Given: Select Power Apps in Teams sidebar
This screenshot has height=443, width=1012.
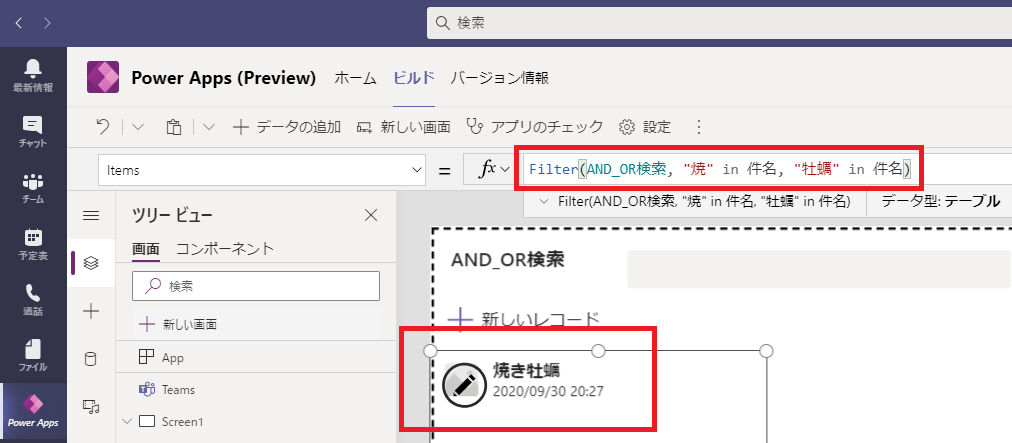Looking at the screenshot, I should click(x=33, y=411).
